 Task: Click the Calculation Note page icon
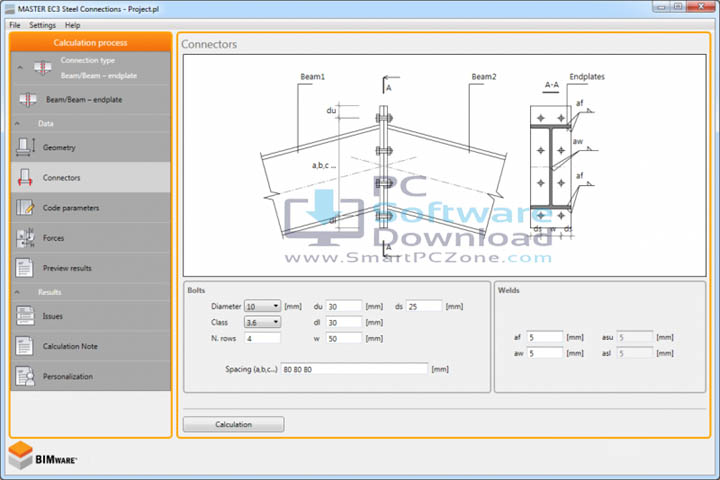click(24, 346)
